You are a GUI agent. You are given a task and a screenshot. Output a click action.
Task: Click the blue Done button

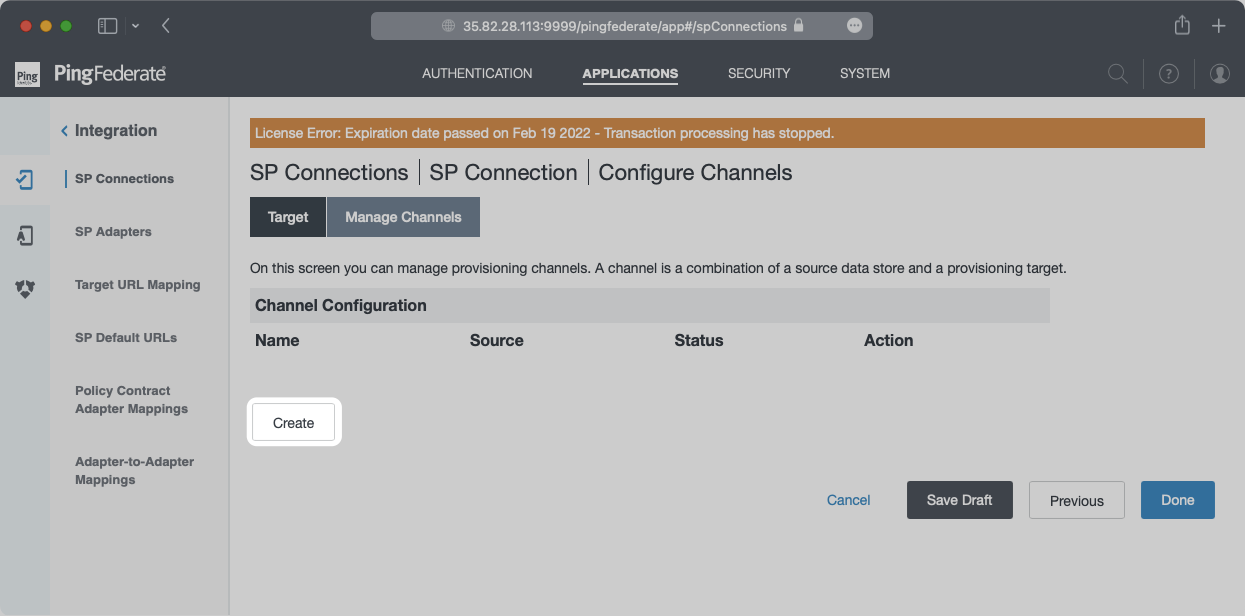(1177, 500)
